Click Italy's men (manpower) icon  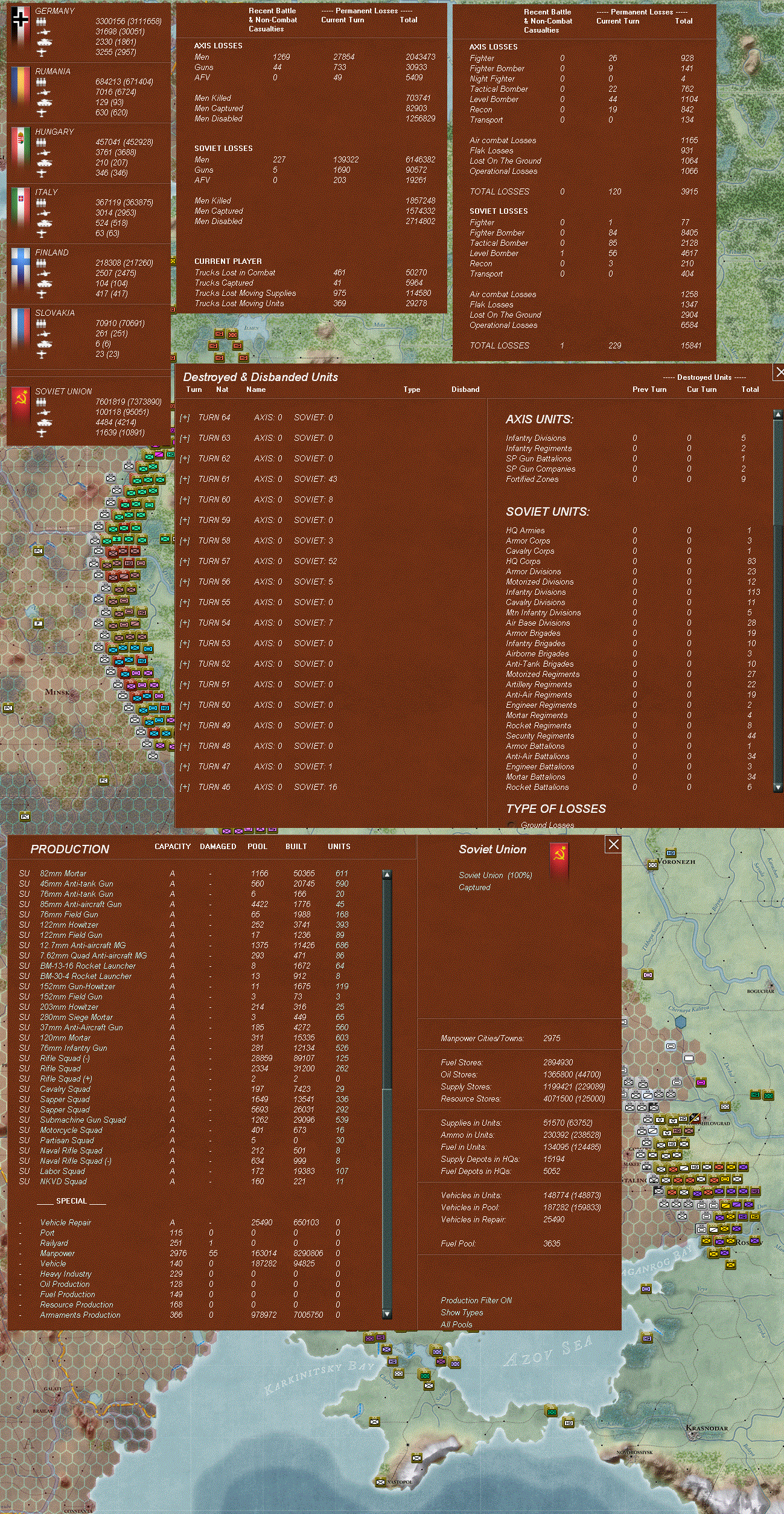[x=41, y=202]
